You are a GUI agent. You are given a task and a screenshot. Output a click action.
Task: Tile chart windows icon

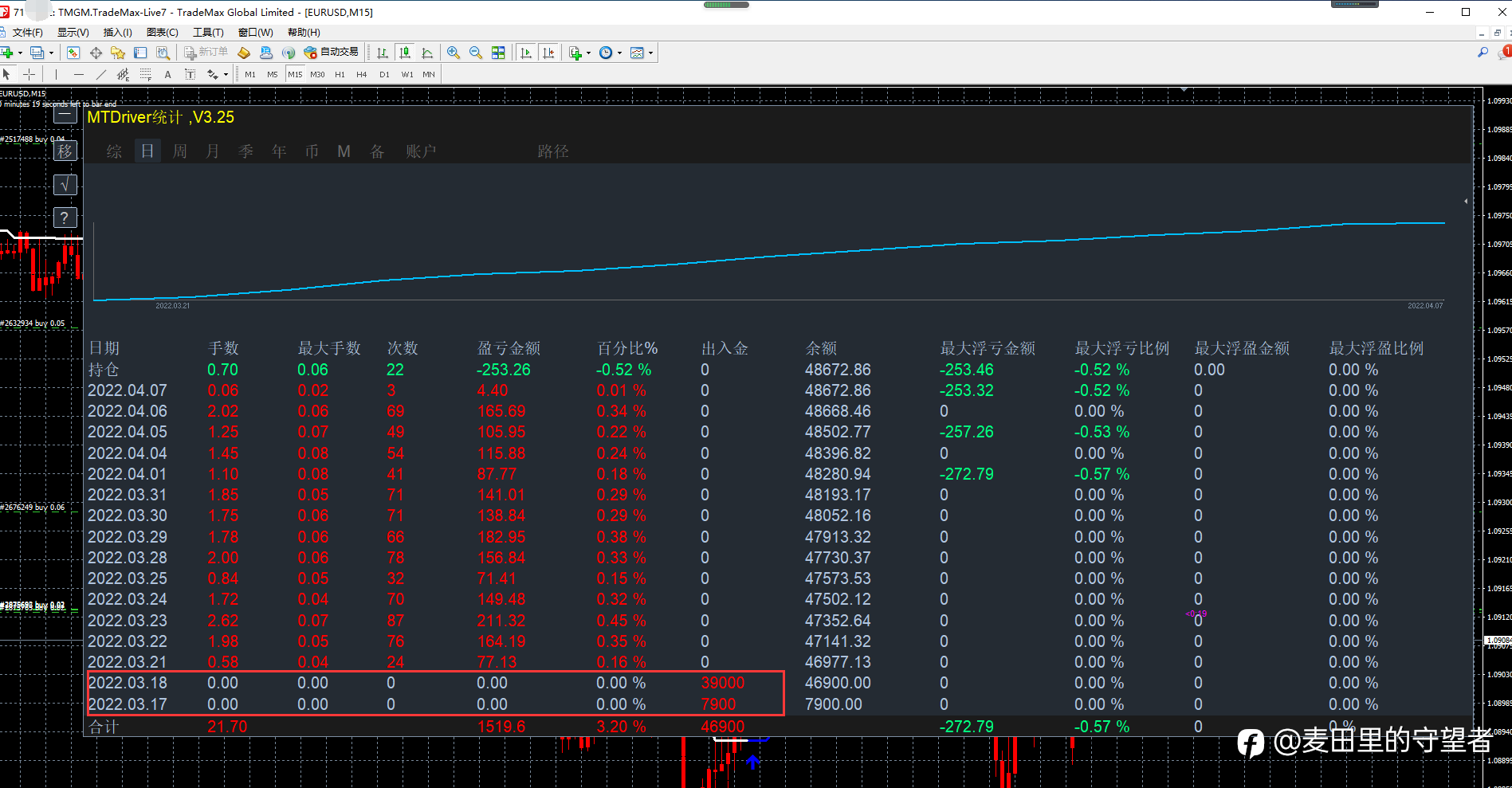click(498, 53)
